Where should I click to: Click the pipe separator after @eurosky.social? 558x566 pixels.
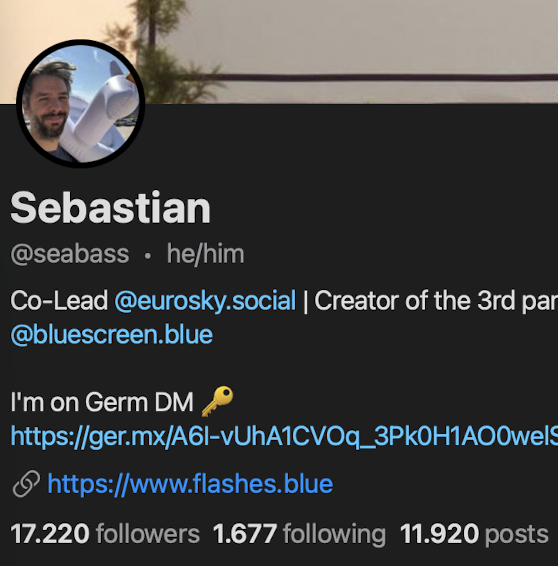coord(305,301)
